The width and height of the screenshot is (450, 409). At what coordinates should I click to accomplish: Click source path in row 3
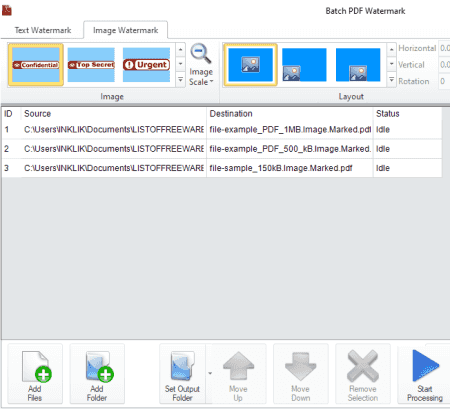(114, 168)
